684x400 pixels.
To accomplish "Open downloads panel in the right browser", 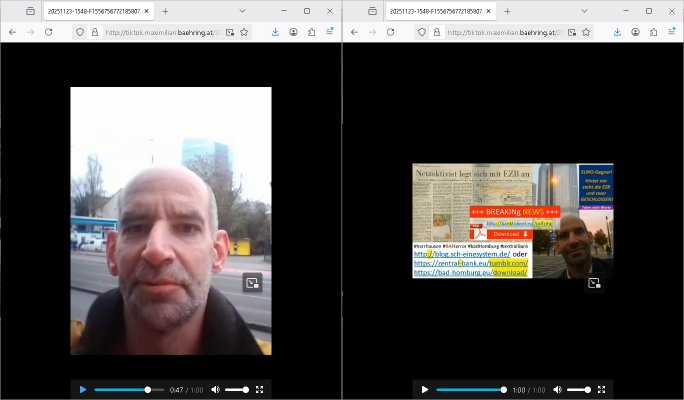I will click(617, 32).
